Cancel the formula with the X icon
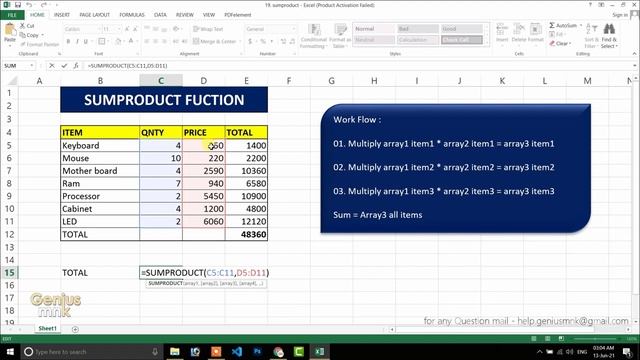 click(x=52, y=66)
